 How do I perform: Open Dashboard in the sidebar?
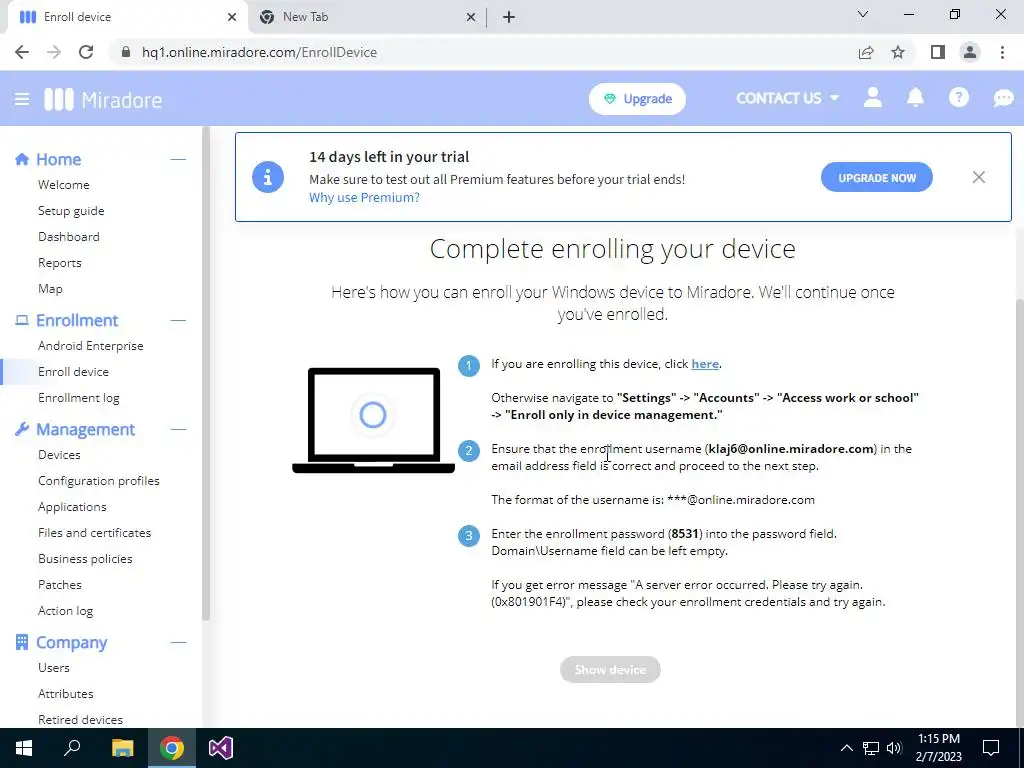(69, 237)
